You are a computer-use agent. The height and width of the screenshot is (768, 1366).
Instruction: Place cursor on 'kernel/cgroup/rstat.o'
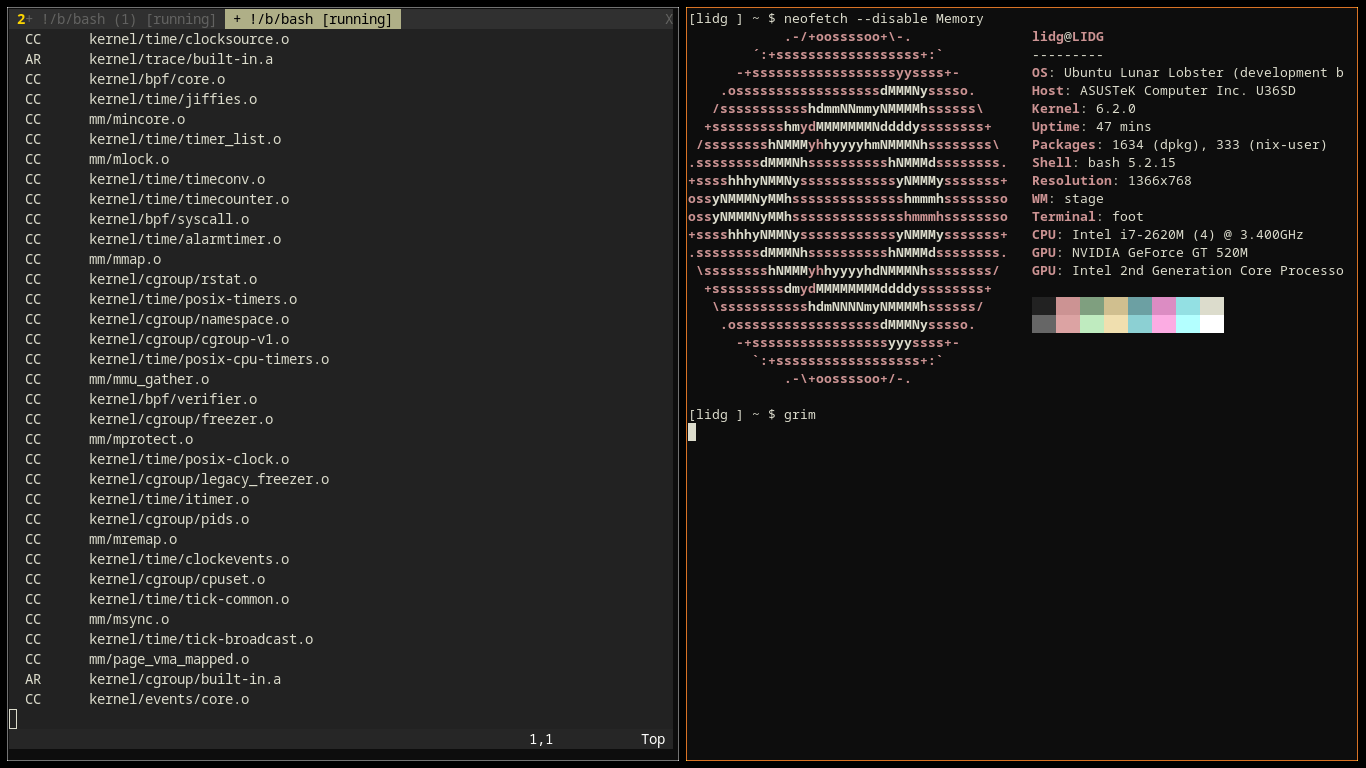point(173,279)
